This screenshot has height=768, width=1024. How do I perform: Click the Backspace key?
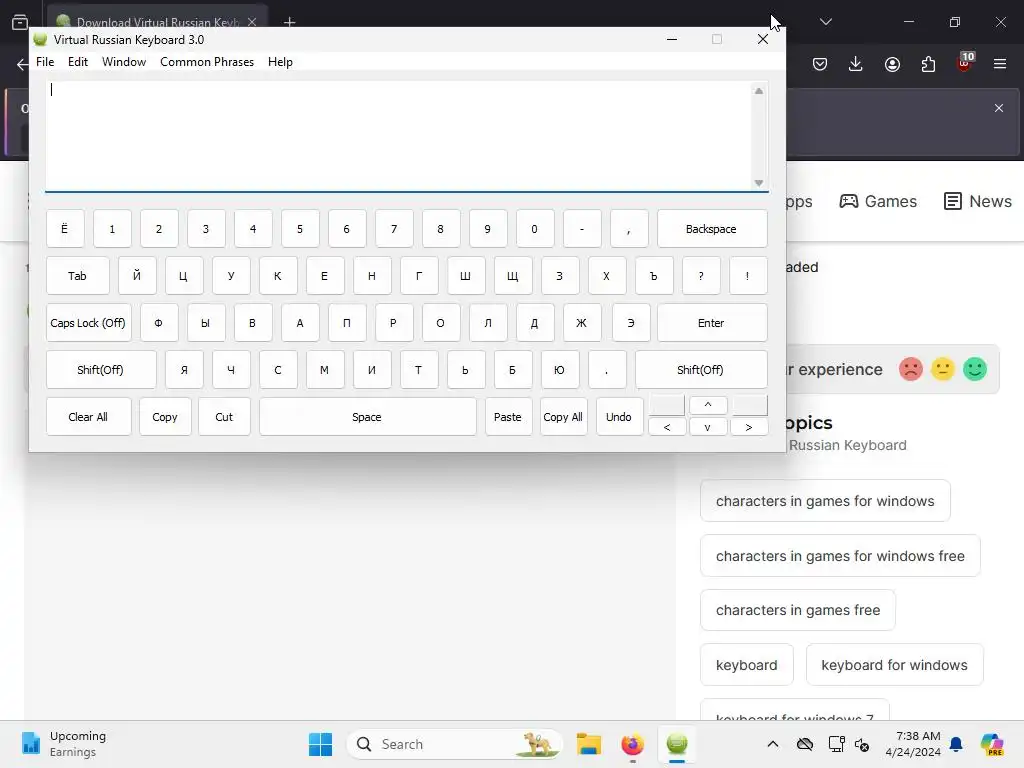712,229
